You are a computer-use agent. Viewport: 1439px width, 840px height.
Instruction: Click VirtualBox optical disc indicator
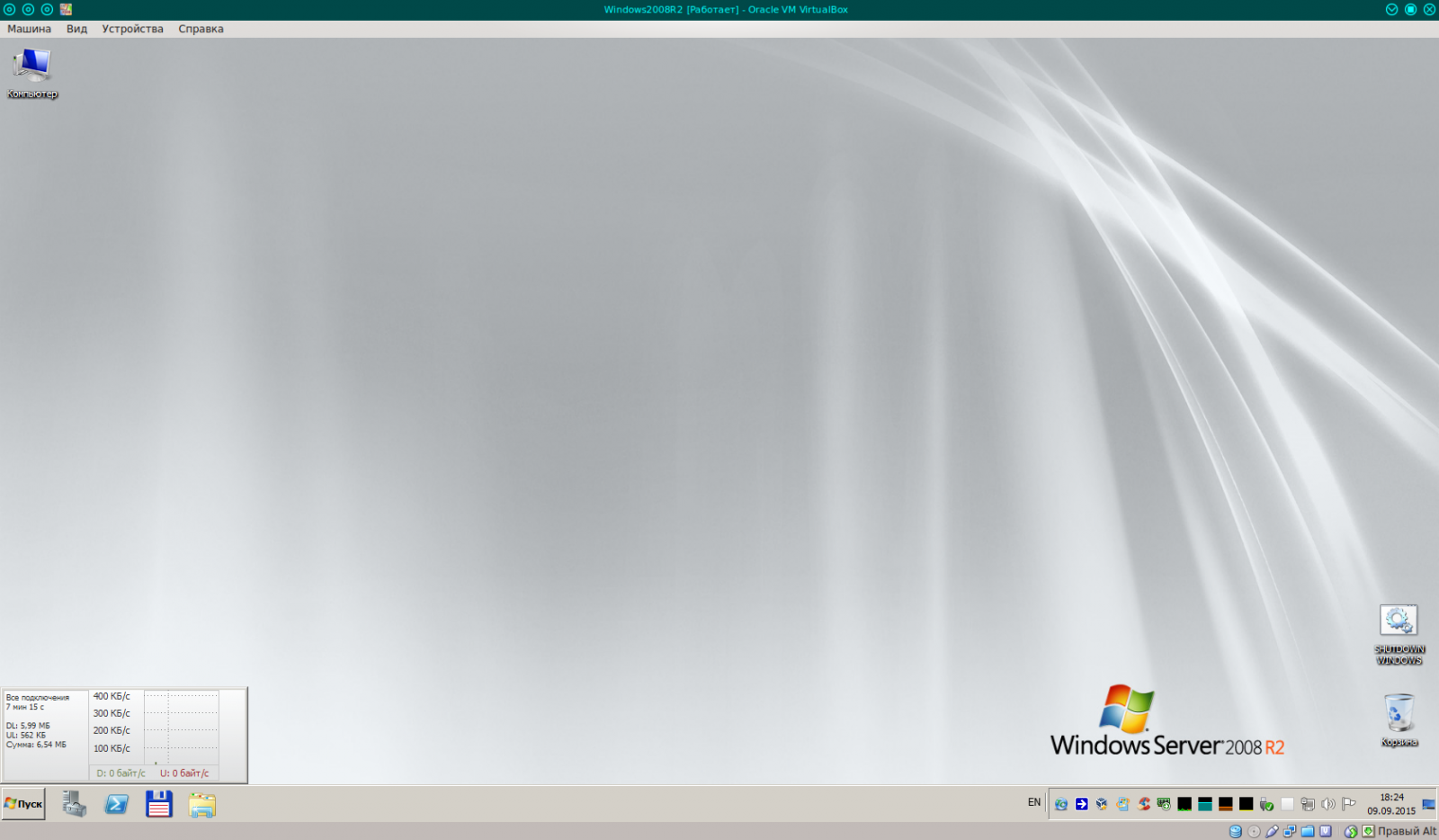[1254, 831]
